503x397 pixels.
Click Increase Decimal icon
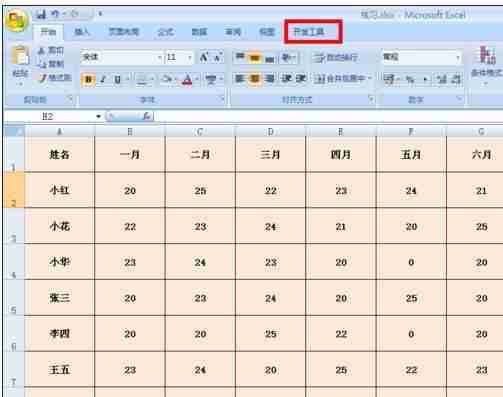(442, 79)
